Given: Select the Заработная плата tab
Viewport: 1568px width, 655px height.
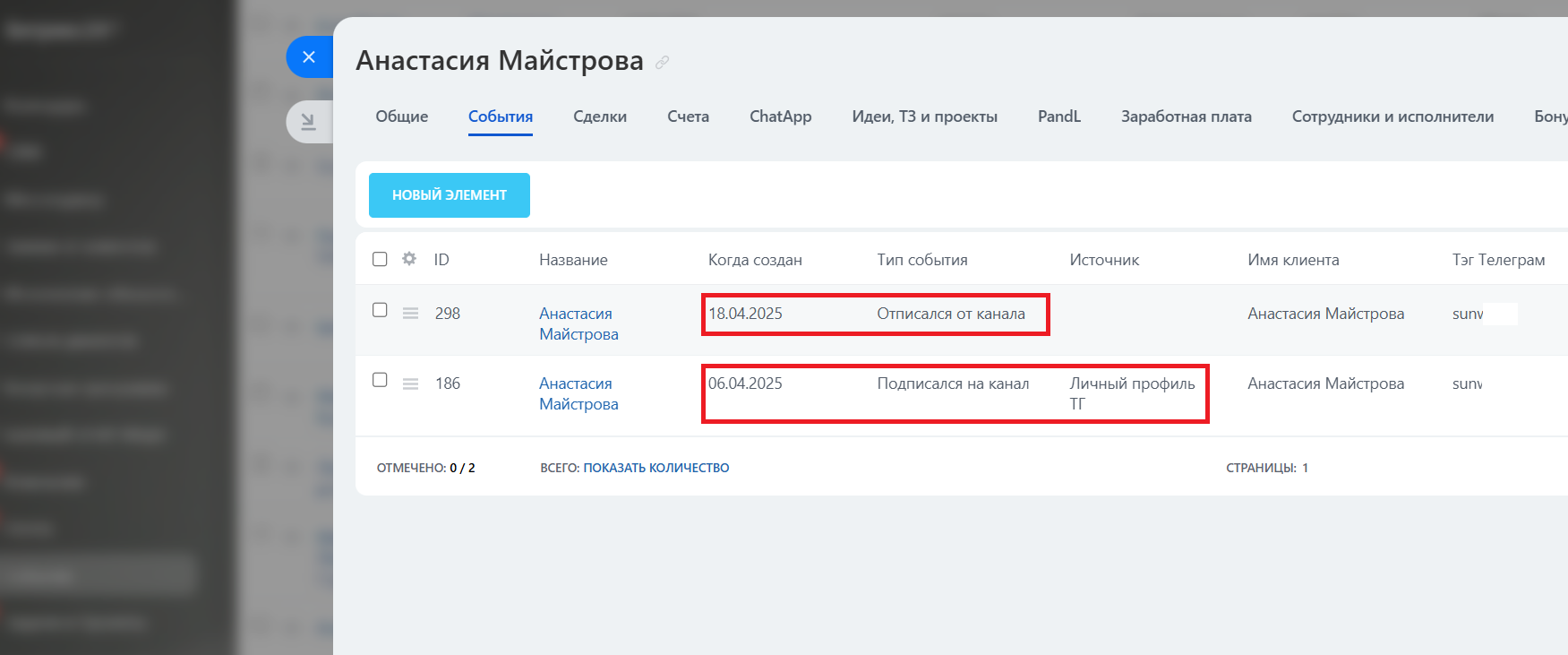Looking at the screenshot, I should point(1186,116).
